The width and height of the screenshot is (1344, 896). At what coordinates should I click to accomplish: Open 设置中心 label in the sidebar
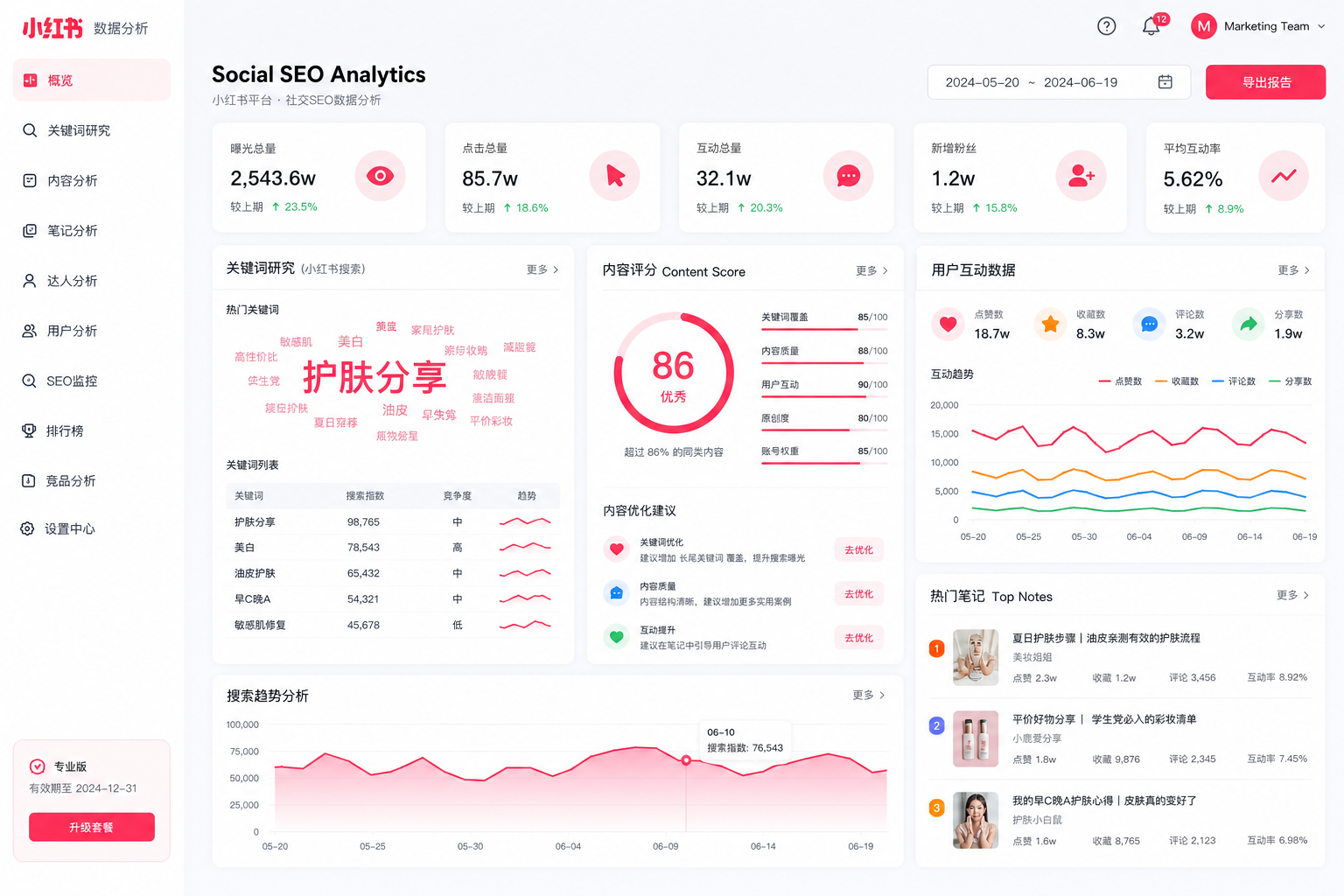[x=70, y=528]
